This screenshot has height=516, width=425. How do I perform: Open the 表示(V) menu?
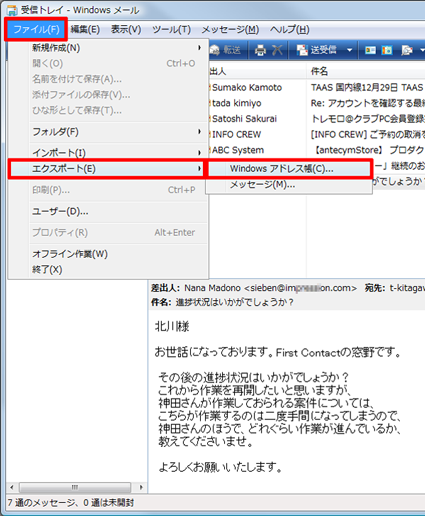point(126,30)
